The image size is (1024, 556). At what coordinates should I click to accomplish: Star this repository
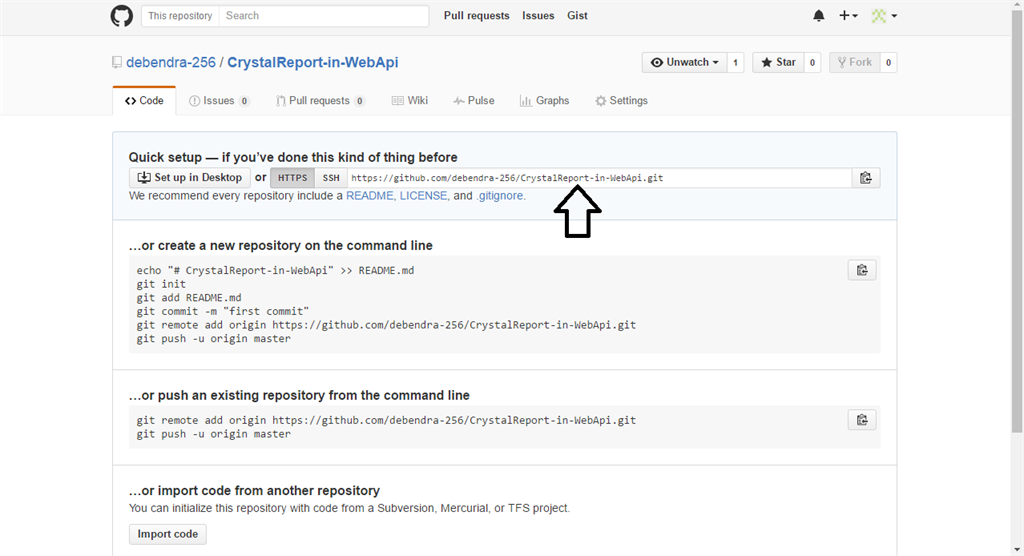point(778,63)
